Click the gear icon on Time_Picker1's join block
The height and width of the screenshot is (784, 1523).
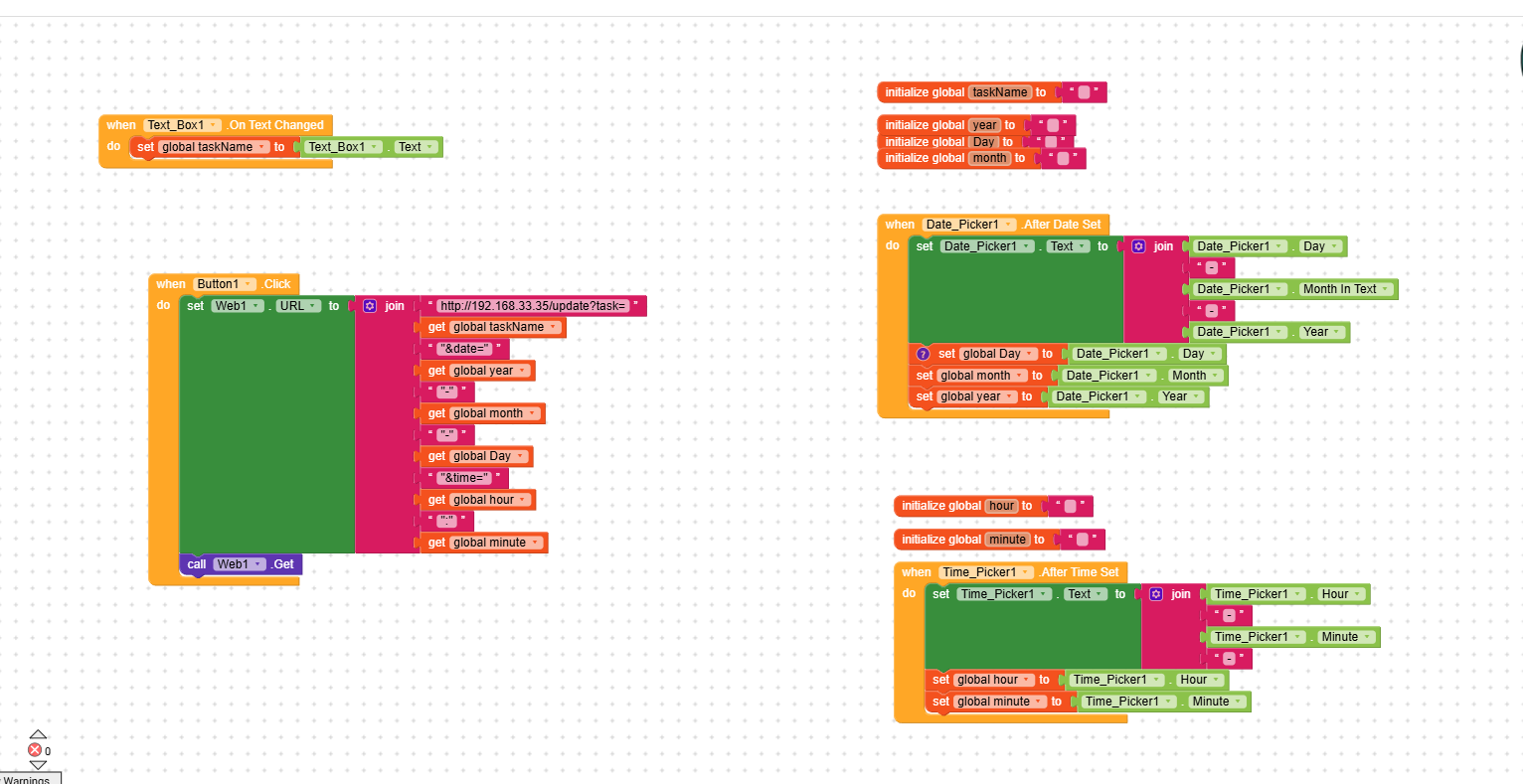tap(1156, 593)
